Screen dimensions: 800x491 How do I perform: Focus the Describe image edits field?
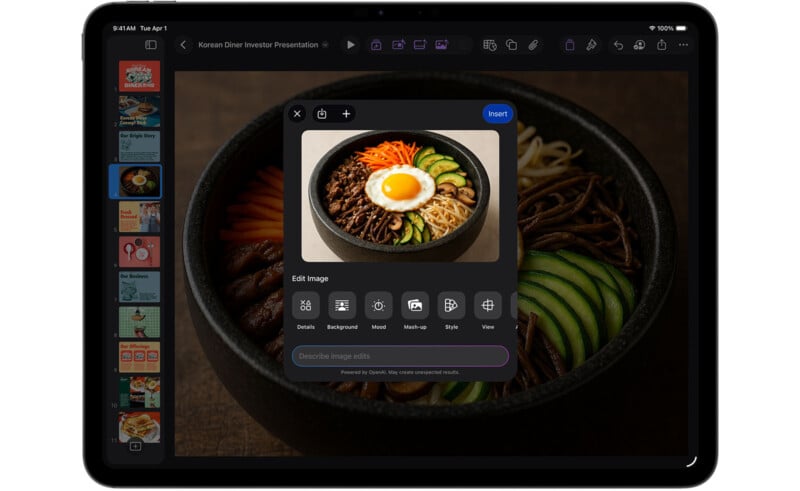pyautogui.click(x=400, y=356)
